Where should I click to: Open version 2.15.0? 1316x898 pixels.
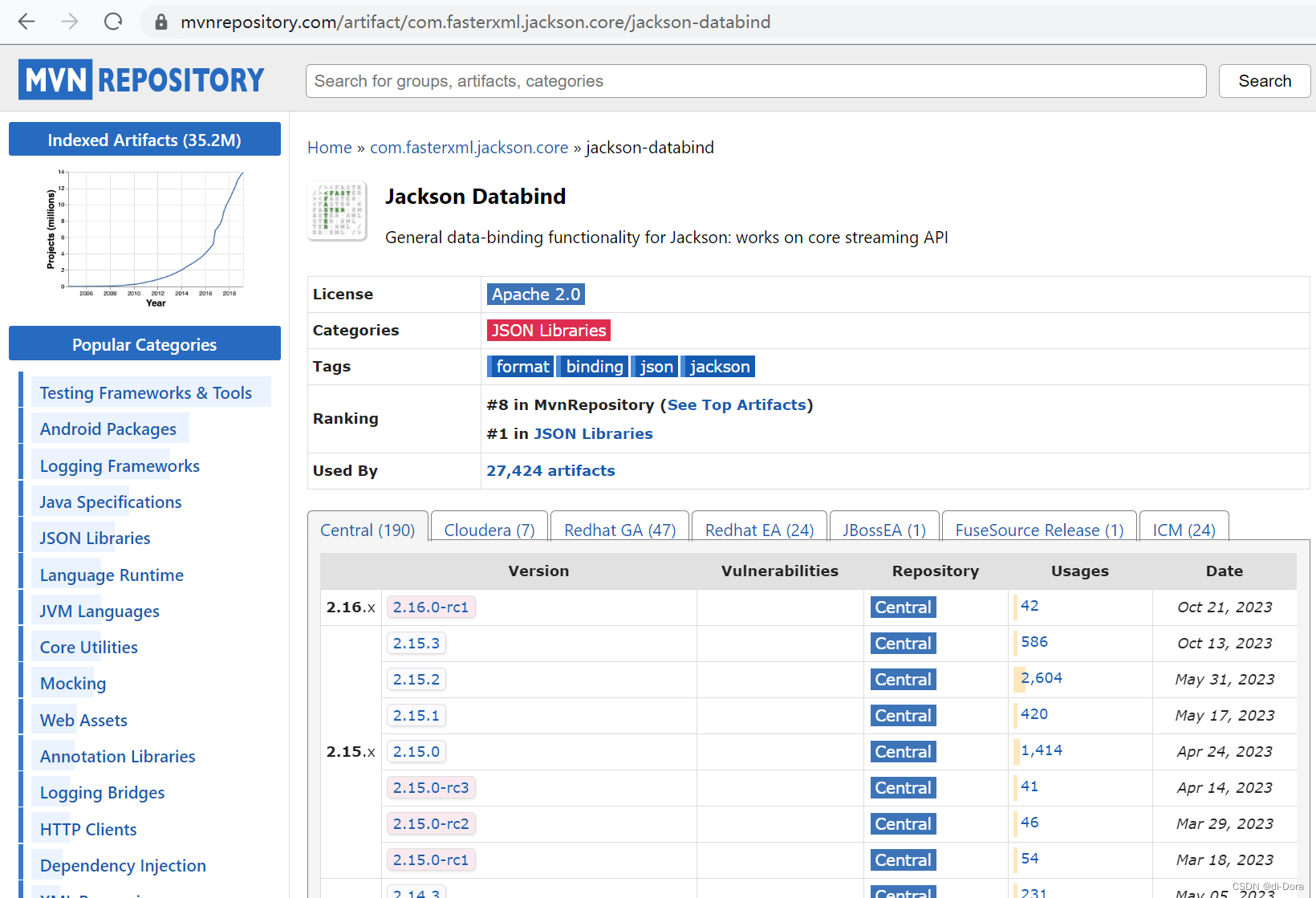click(416, 752)
